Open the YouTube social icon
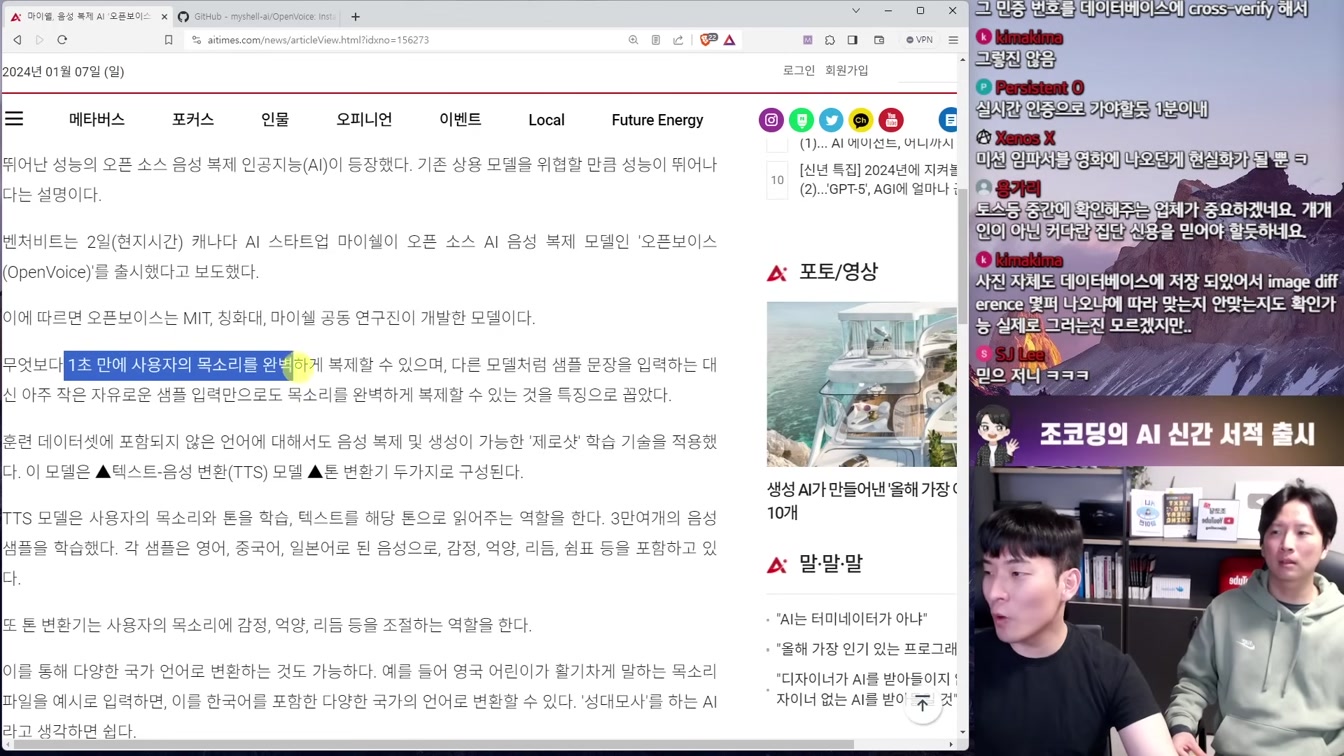 (891, 120)
